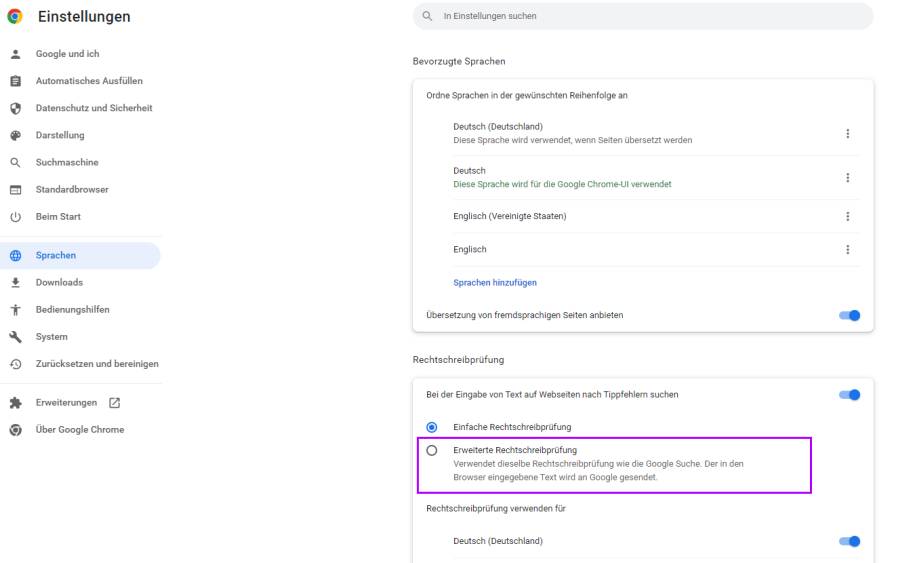Open the three-dot menu for Englisch (Vereinigte Staaten)

[847, 216]
